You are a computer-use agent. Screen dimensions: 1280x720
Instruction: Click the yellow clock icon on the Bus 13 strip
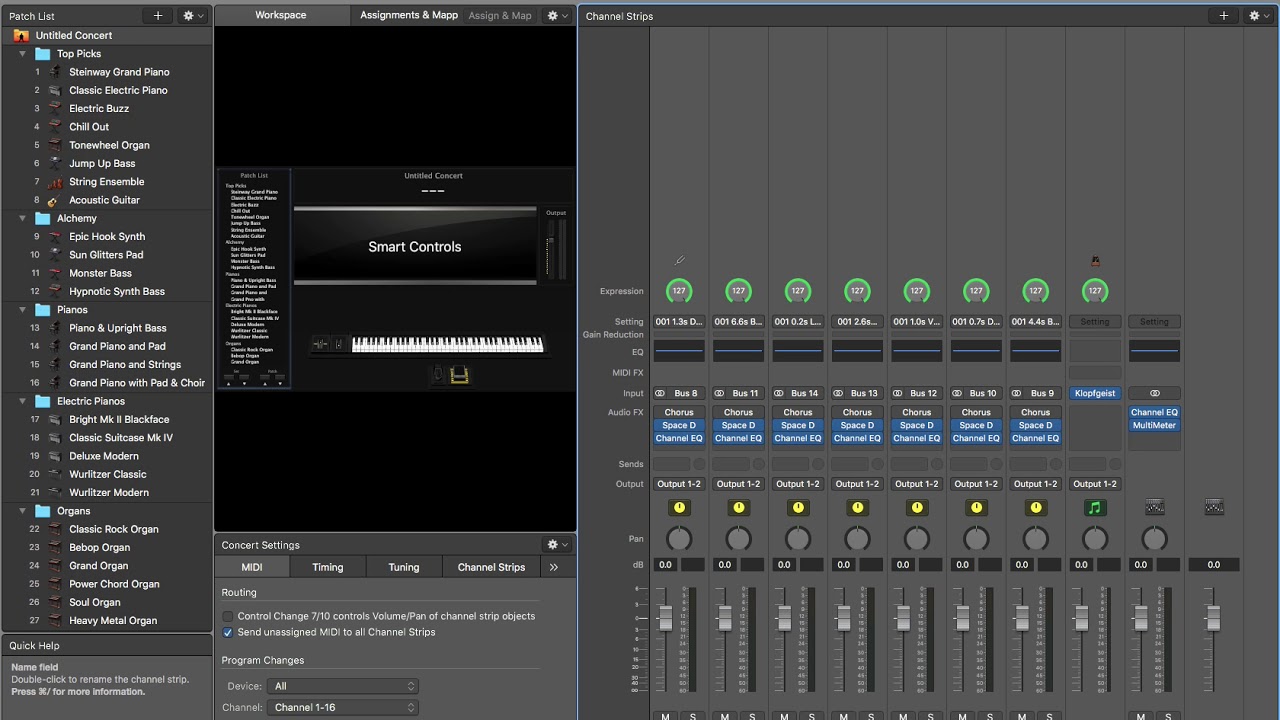coord(857,508)
